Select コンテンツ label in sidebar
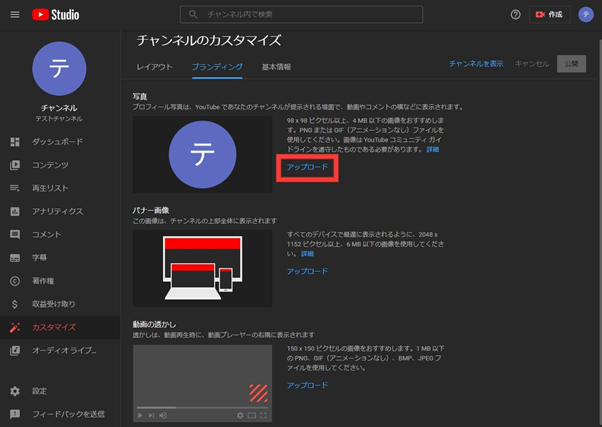Screen dimensions: 602x427 point(50,165)
